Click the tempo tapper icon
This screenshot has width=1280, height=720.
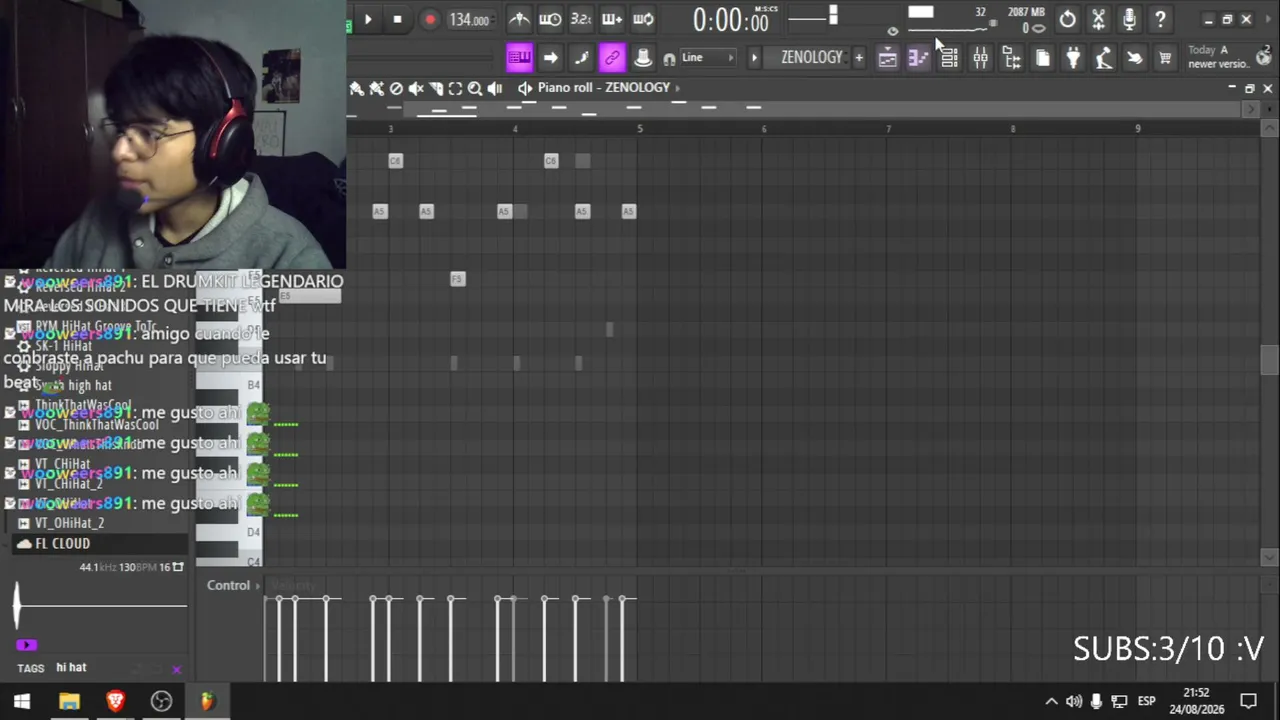pyautogui.click(x=1104, y=58)
